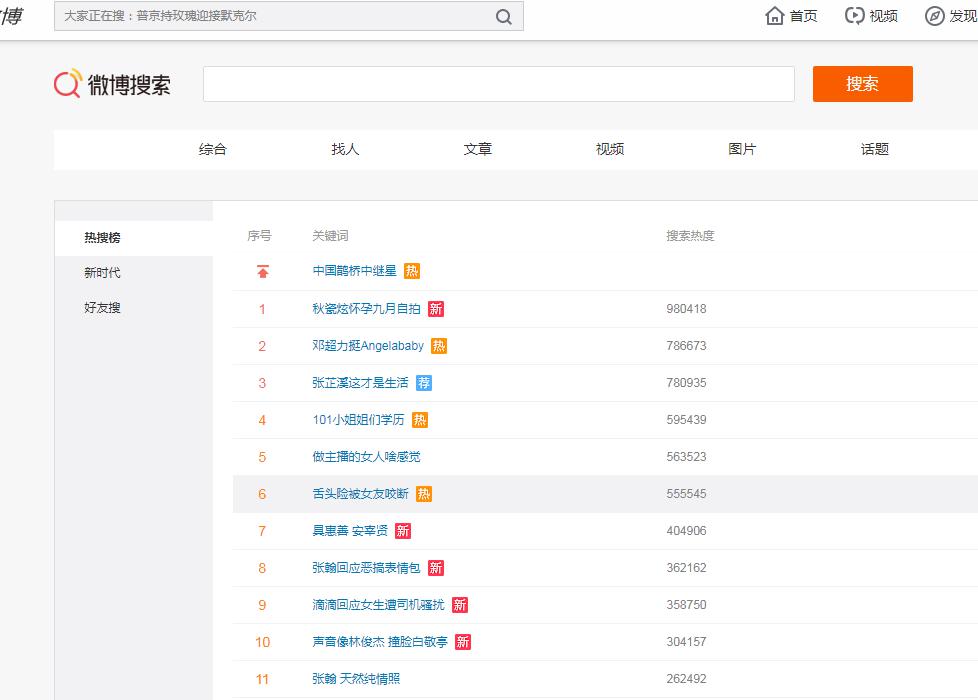The image size is (978, 700).
Task: Click the 关键词 column header
Action: (331, 236)
